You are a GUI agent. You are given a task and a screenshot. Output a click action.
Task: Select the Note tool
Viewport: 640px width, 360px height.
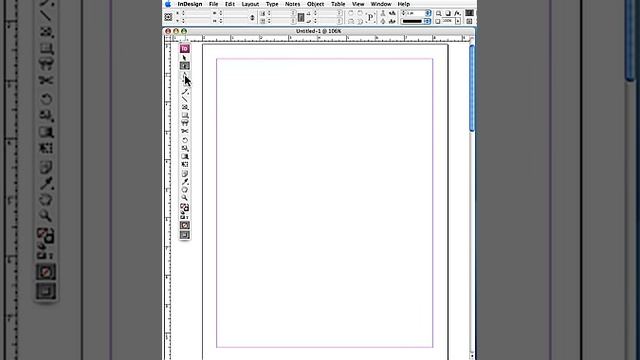[x=185, y=173]
